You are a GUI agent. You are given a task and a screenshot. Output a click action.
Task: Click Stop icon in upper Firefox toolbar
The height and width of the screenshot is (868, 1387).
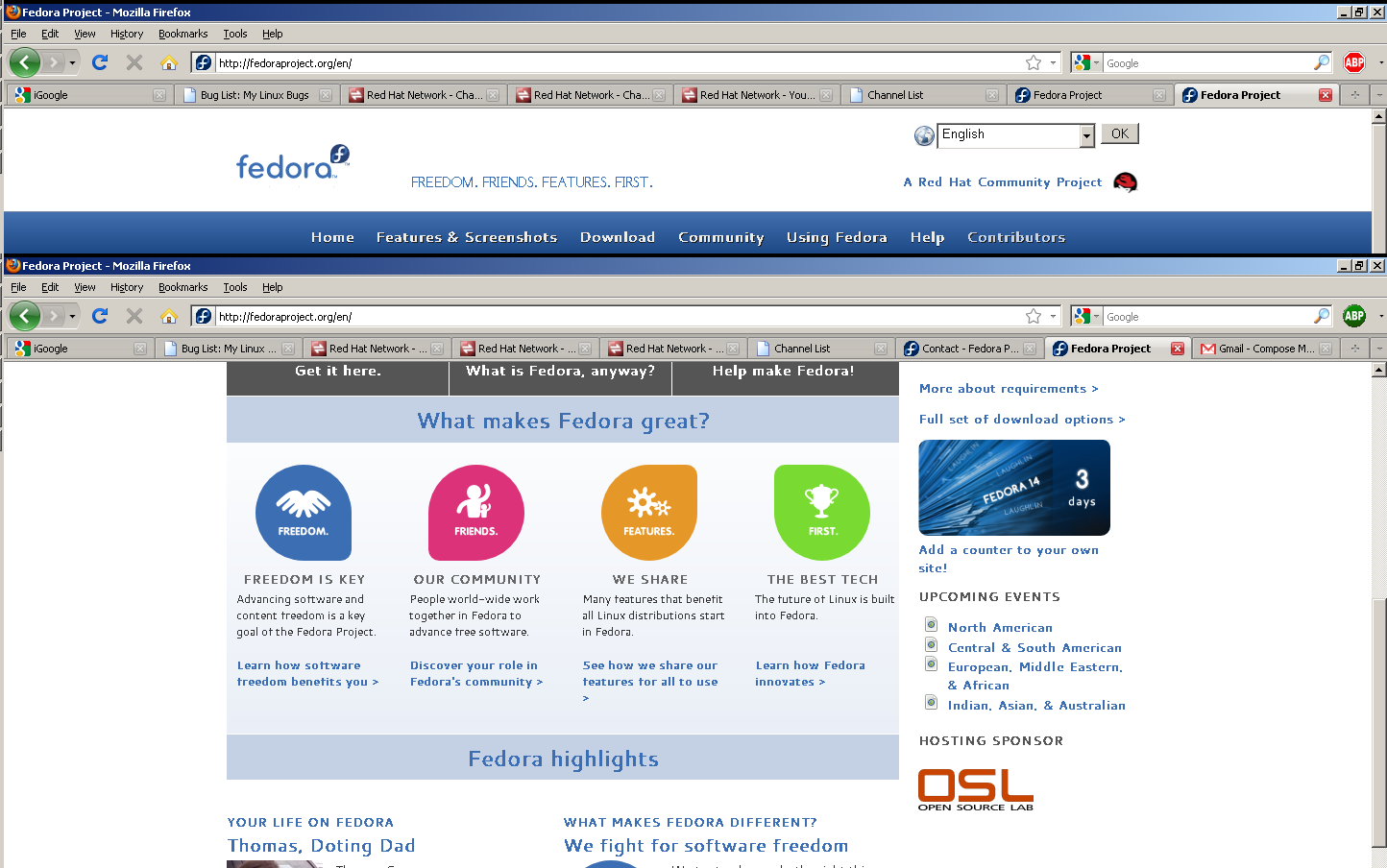coord(134,62)
